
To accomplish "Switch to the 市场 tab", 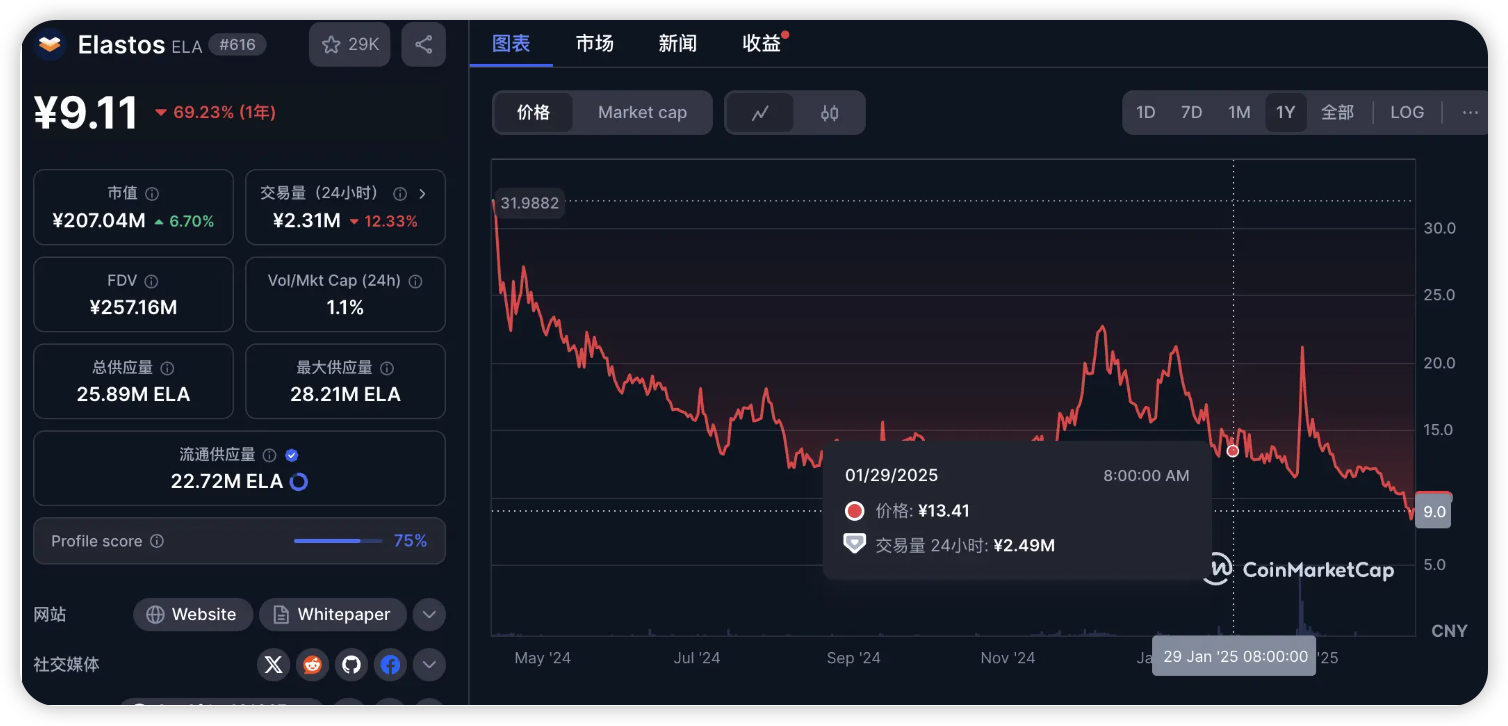I will coord(594,44).
